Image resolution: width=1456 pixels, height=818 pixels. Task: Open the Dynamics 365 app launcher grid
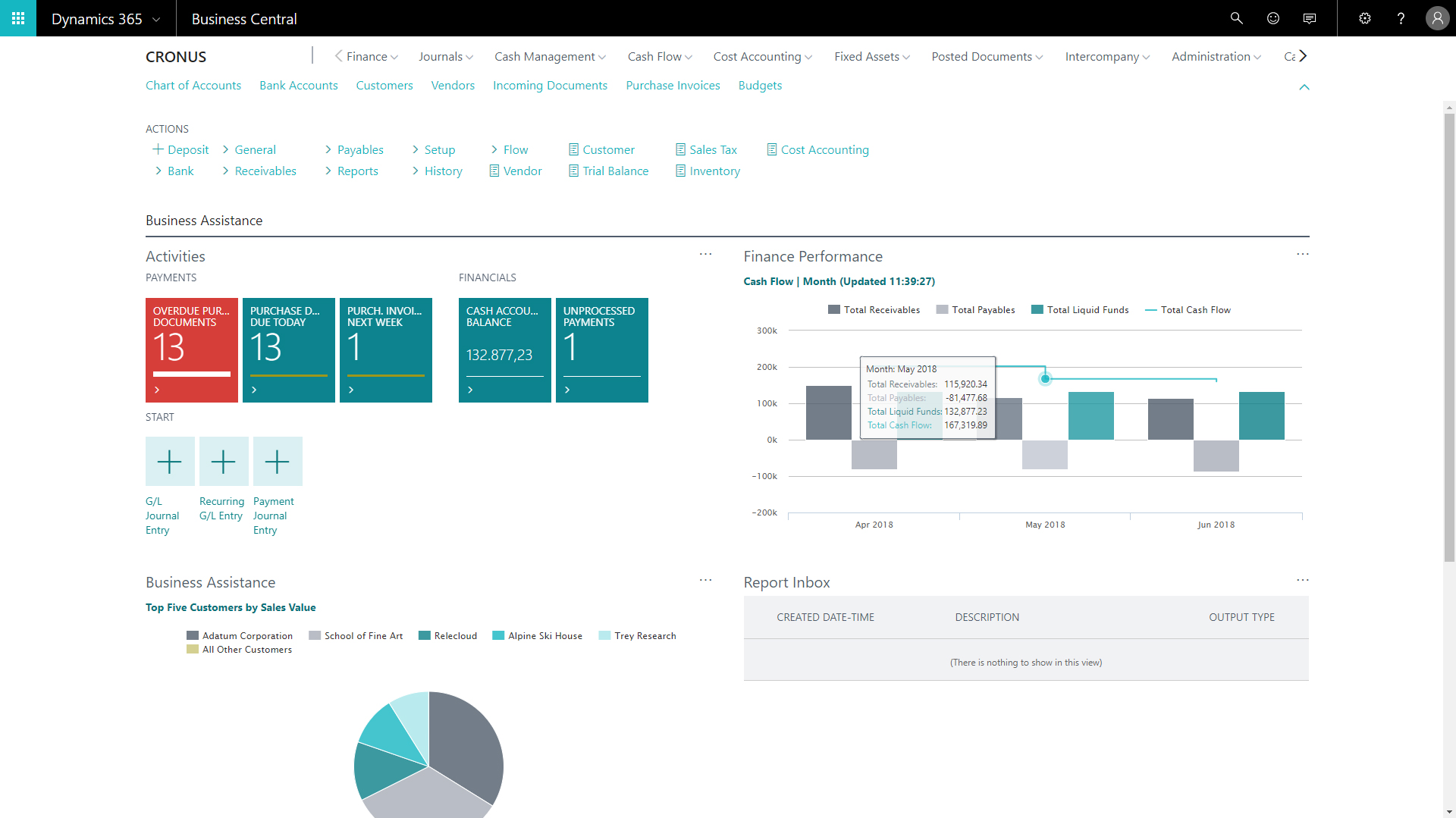click(17, 18)
